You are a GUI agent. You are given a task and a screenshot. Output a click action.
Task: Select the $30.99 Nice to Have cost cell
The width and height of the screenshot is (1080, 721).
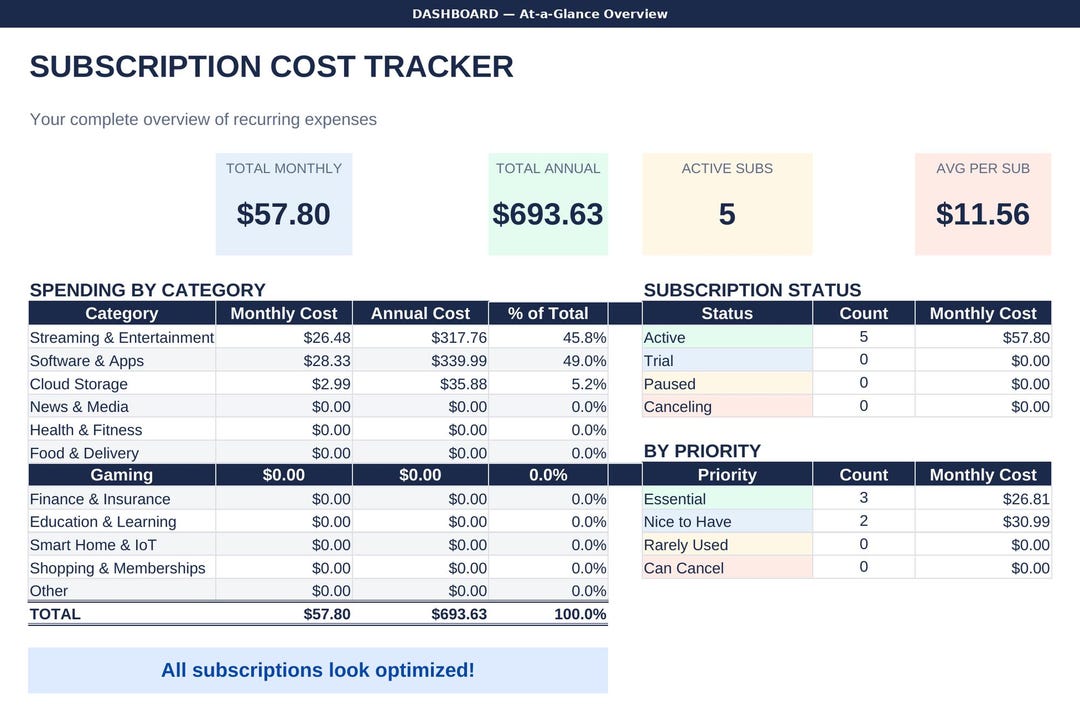(x=983, y=522)
